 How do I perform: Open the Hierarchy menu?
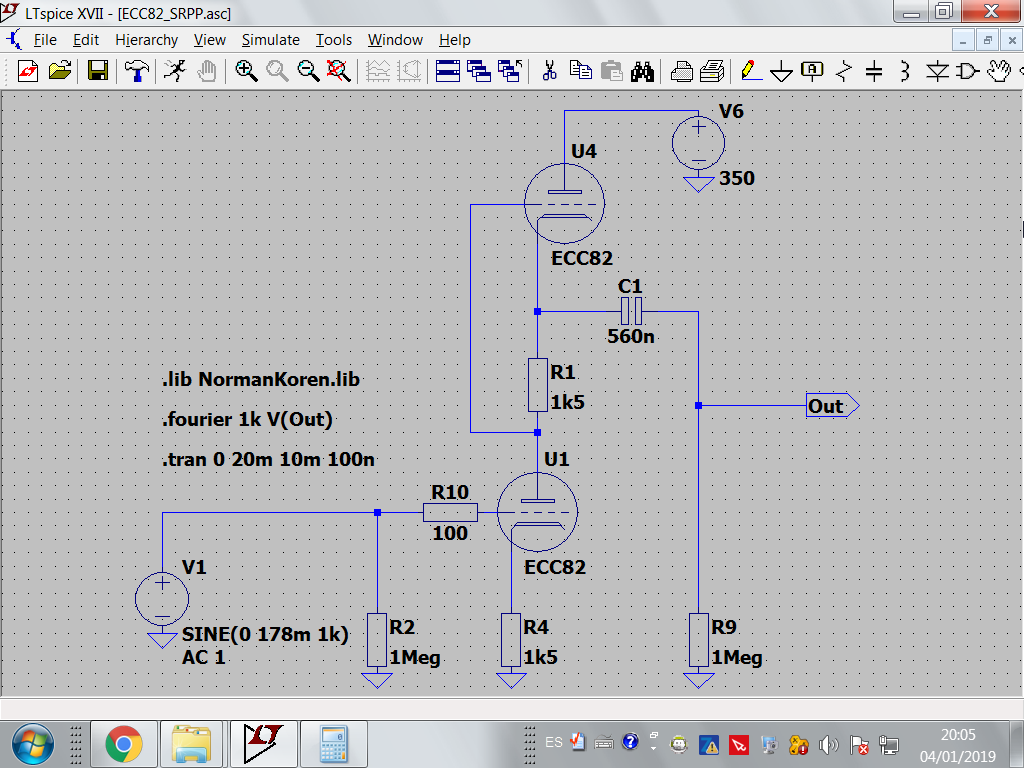tap(146, 40)
